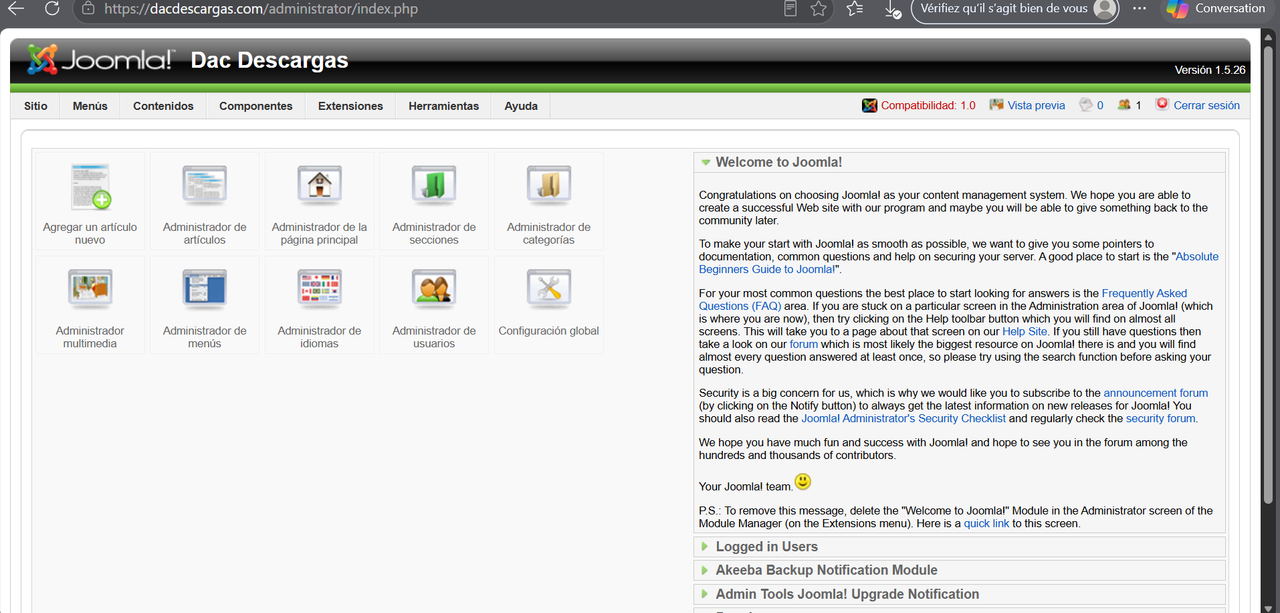Click the browser address bar URL
The width and height of the screenshot is (1280, 613).
tap(261, 9)
